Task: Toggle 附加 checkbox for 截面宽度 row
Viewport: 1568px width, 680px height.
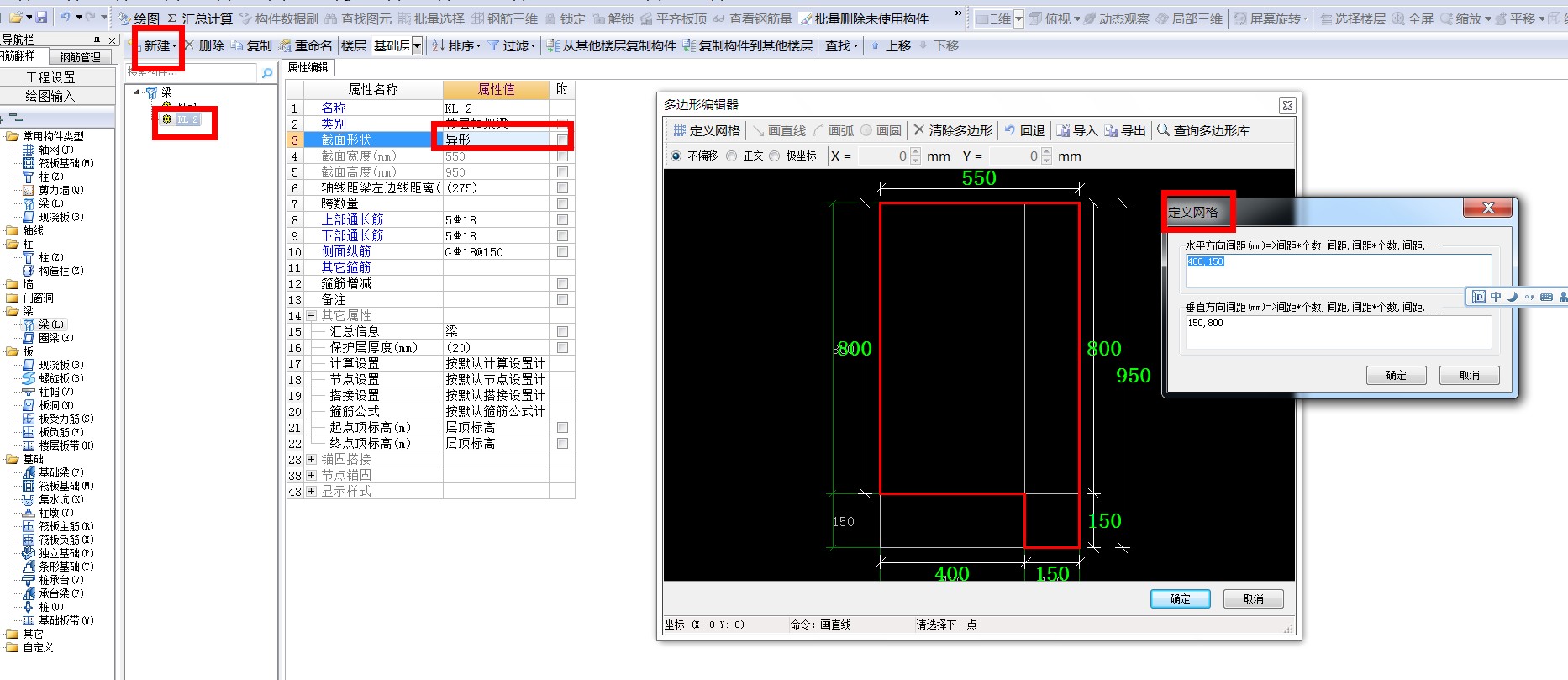Action: coord(562,156)
